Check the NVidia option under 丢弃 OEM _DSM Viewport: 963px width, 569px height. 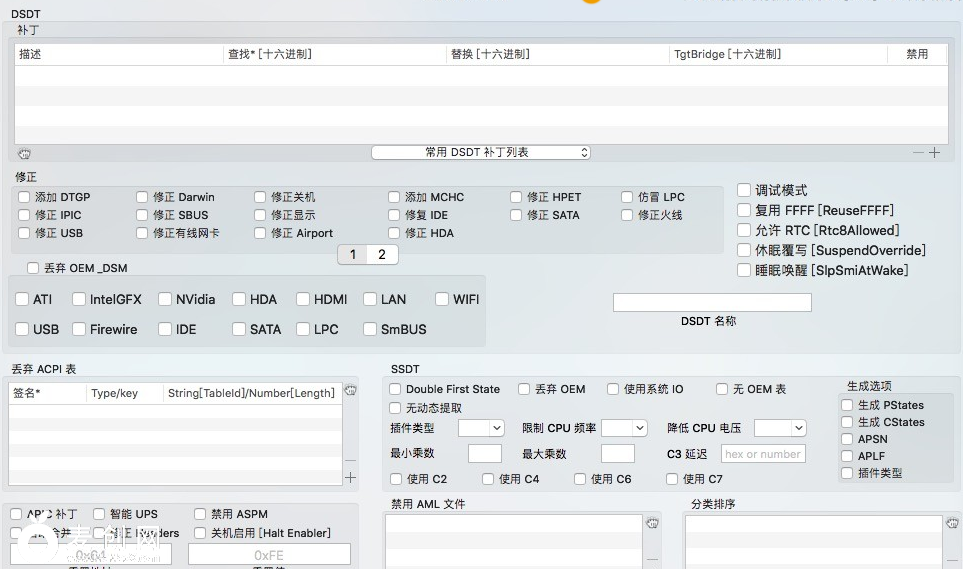point(165,299)
